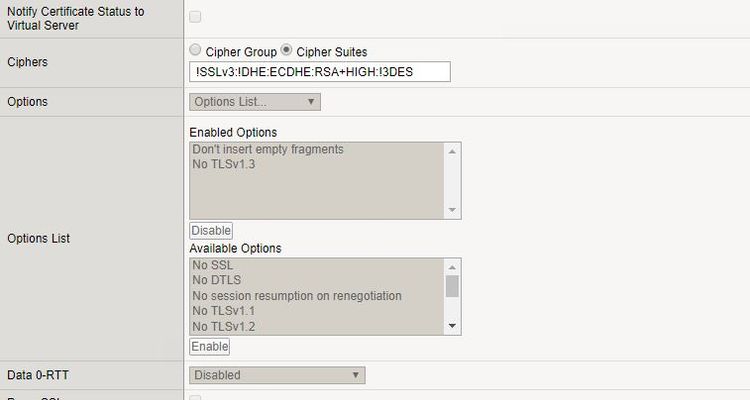This screenshot has height=400, width=750.
Task: Select "No TLSv1.3" in Enabled Options
Action: click(x=223, y=164)
